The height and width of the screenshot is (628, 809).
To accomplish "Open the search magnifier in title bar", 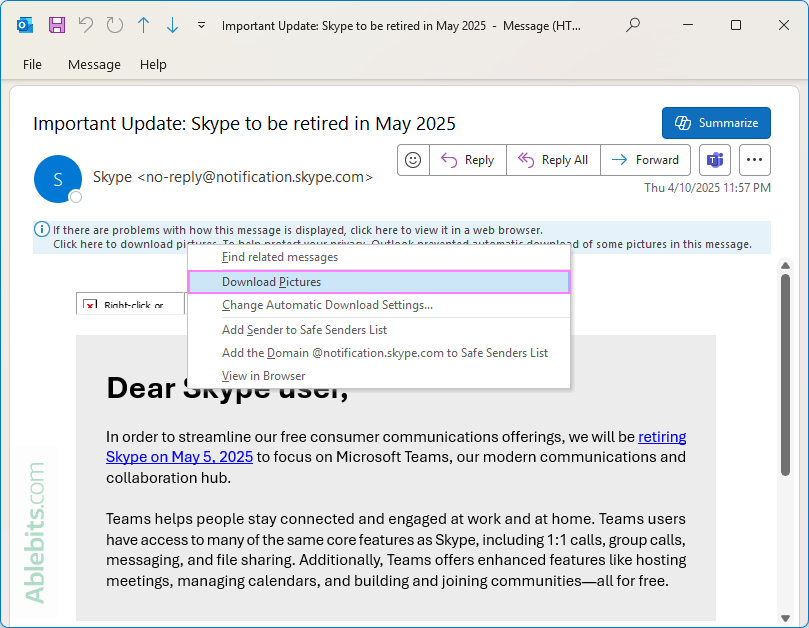I will click(x=633, y=25).
